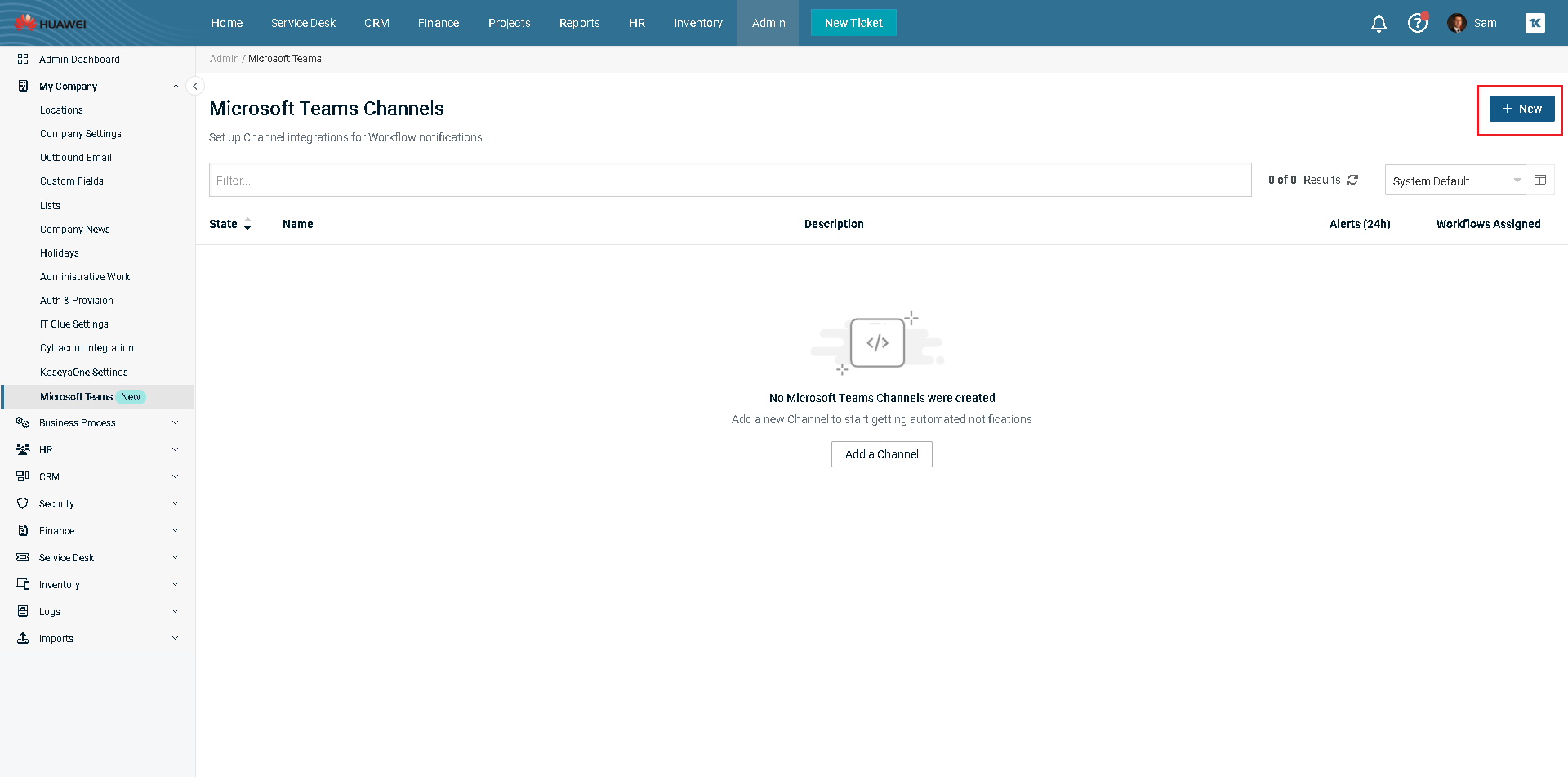Open the System Default view dropdown

[x=1455, y=181]
